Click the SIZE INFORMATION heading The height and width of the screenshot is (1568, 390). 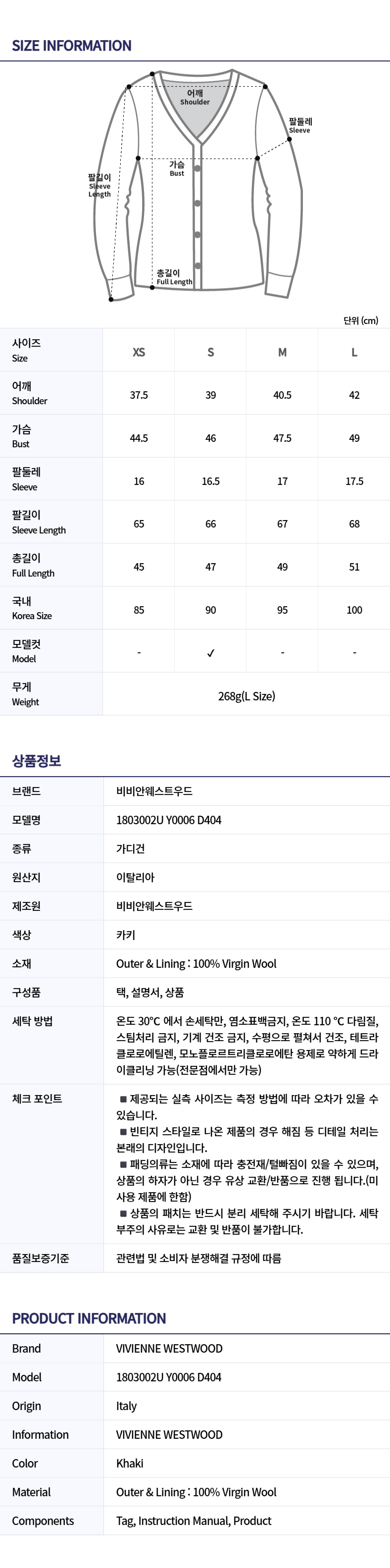point(72,46)
